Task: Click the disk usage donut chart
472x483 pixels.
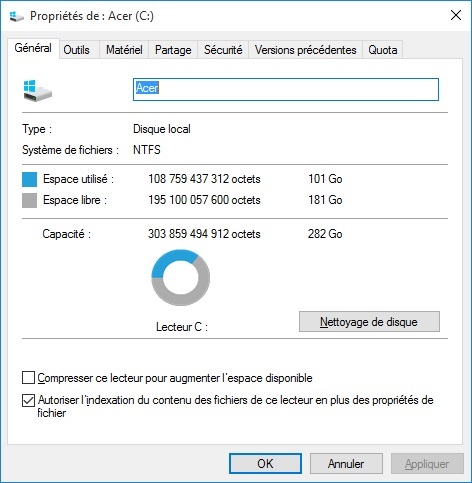Action: point(181,277)
